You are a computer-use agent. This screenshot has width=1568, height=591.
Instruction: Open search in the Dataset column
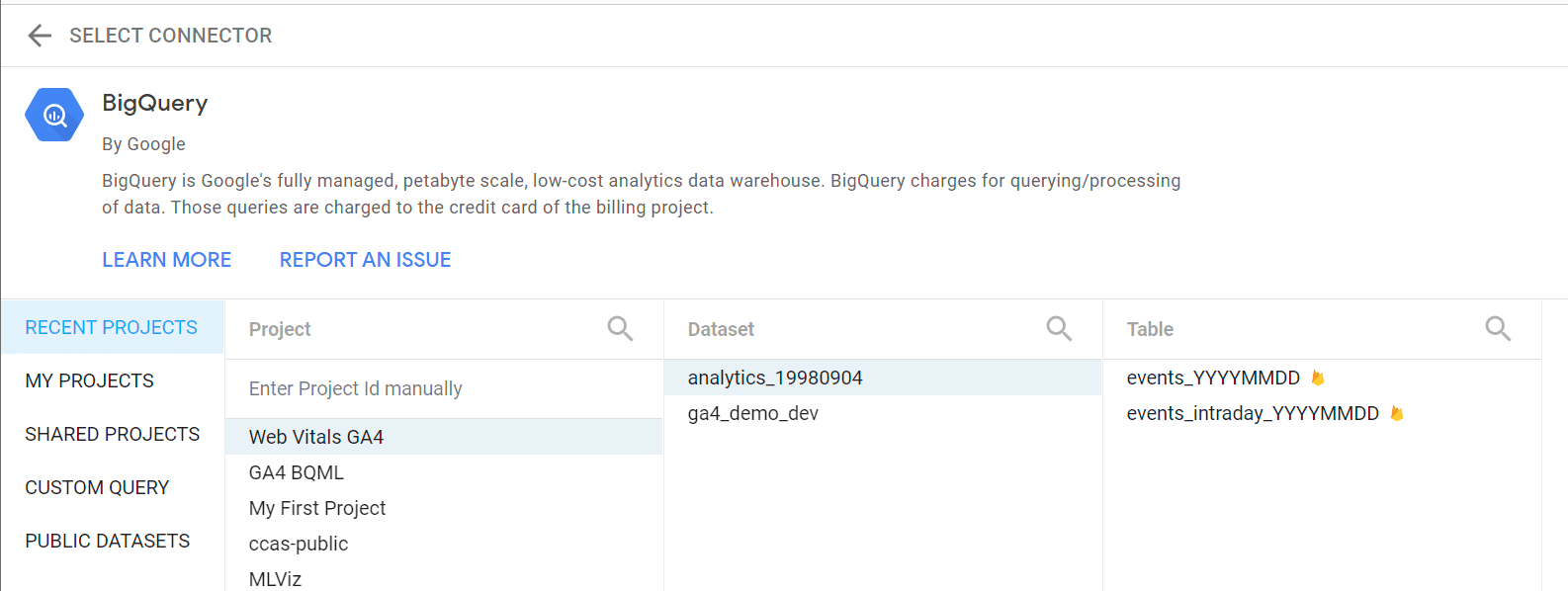pyautogui.click(x=1059, y=328)
